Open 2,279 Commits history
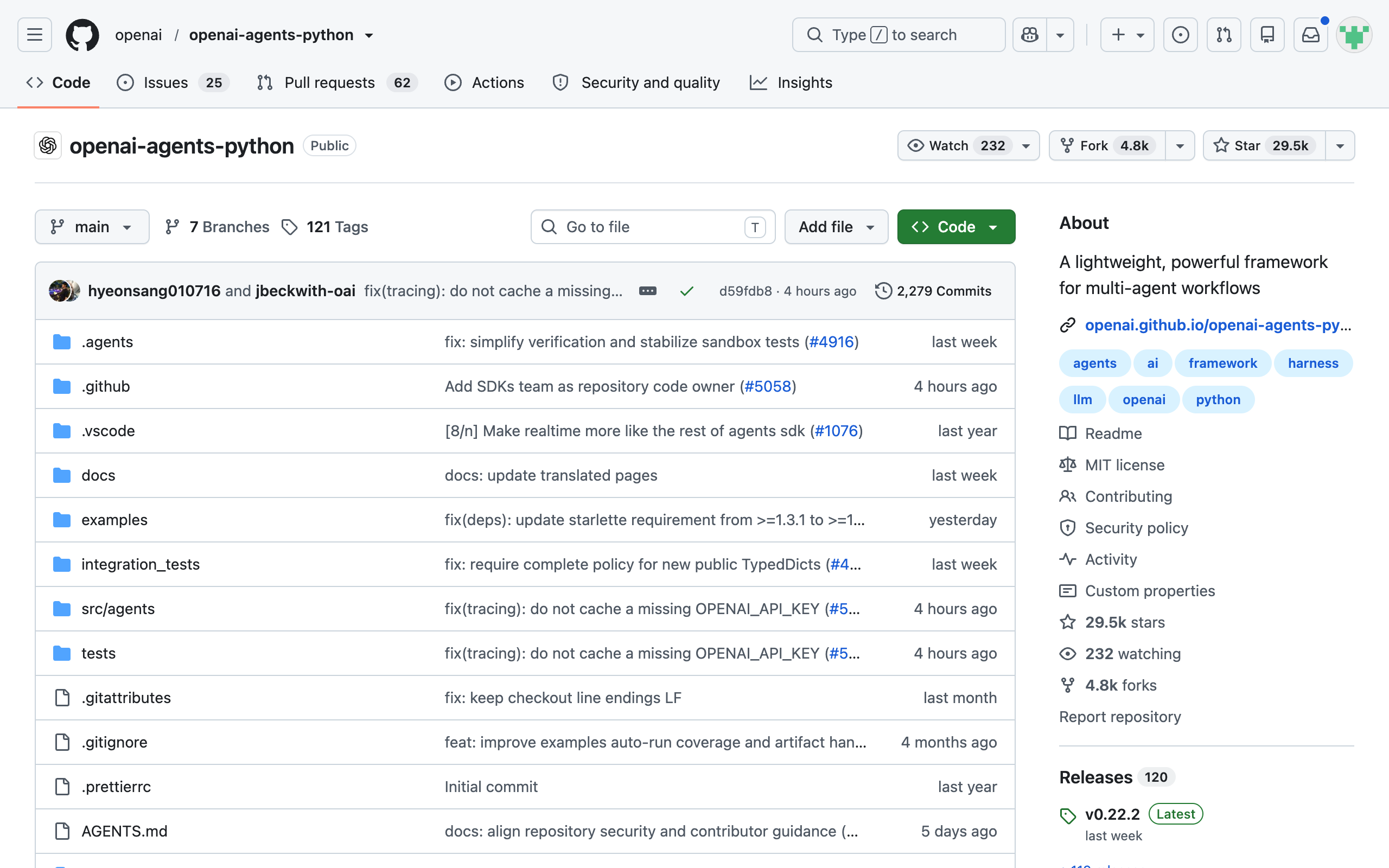Image resolution: width=1389 pixels, height=868 pixels. click(933, 291)
